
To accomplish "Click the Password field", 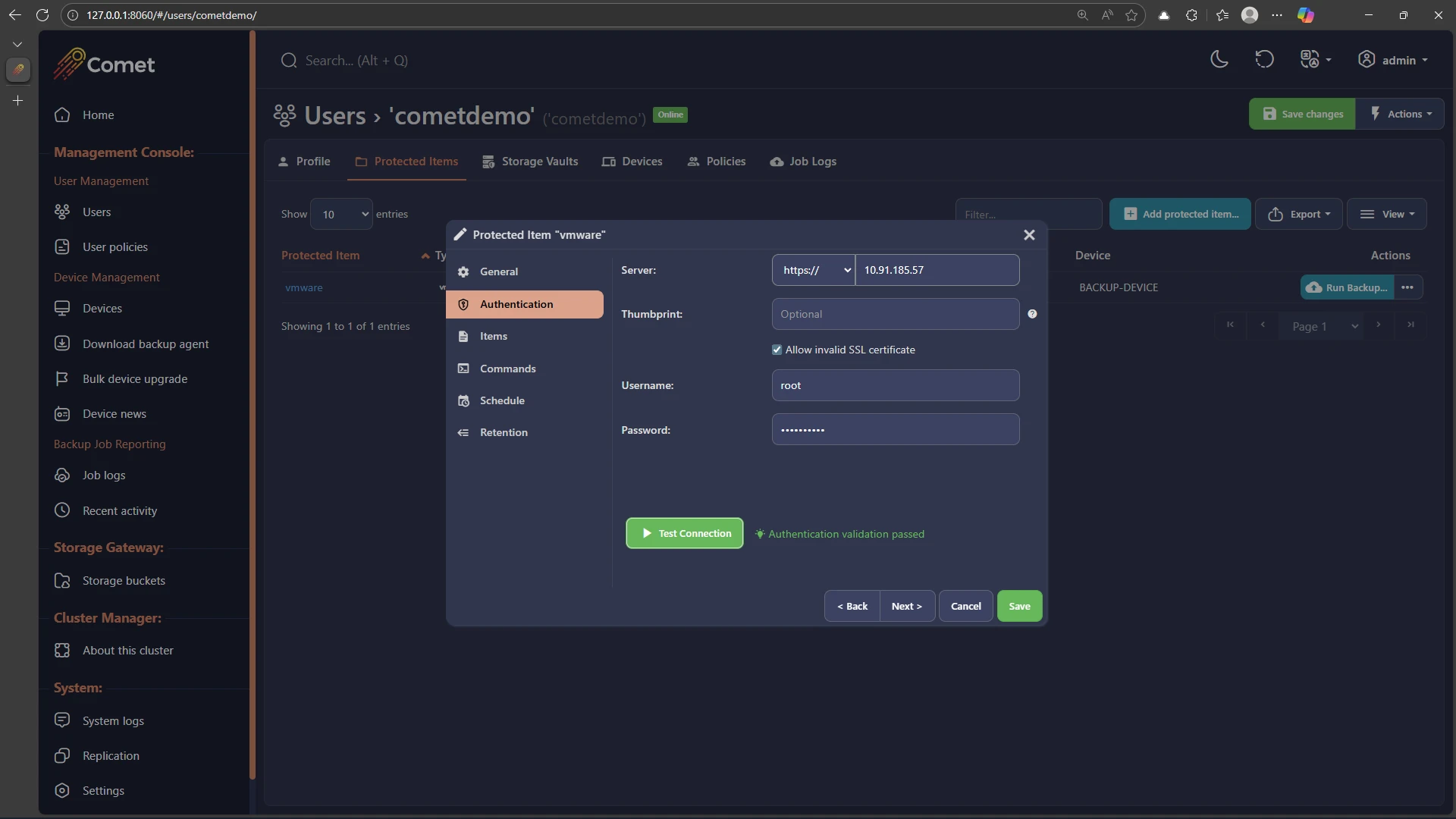I will point(895,429).
